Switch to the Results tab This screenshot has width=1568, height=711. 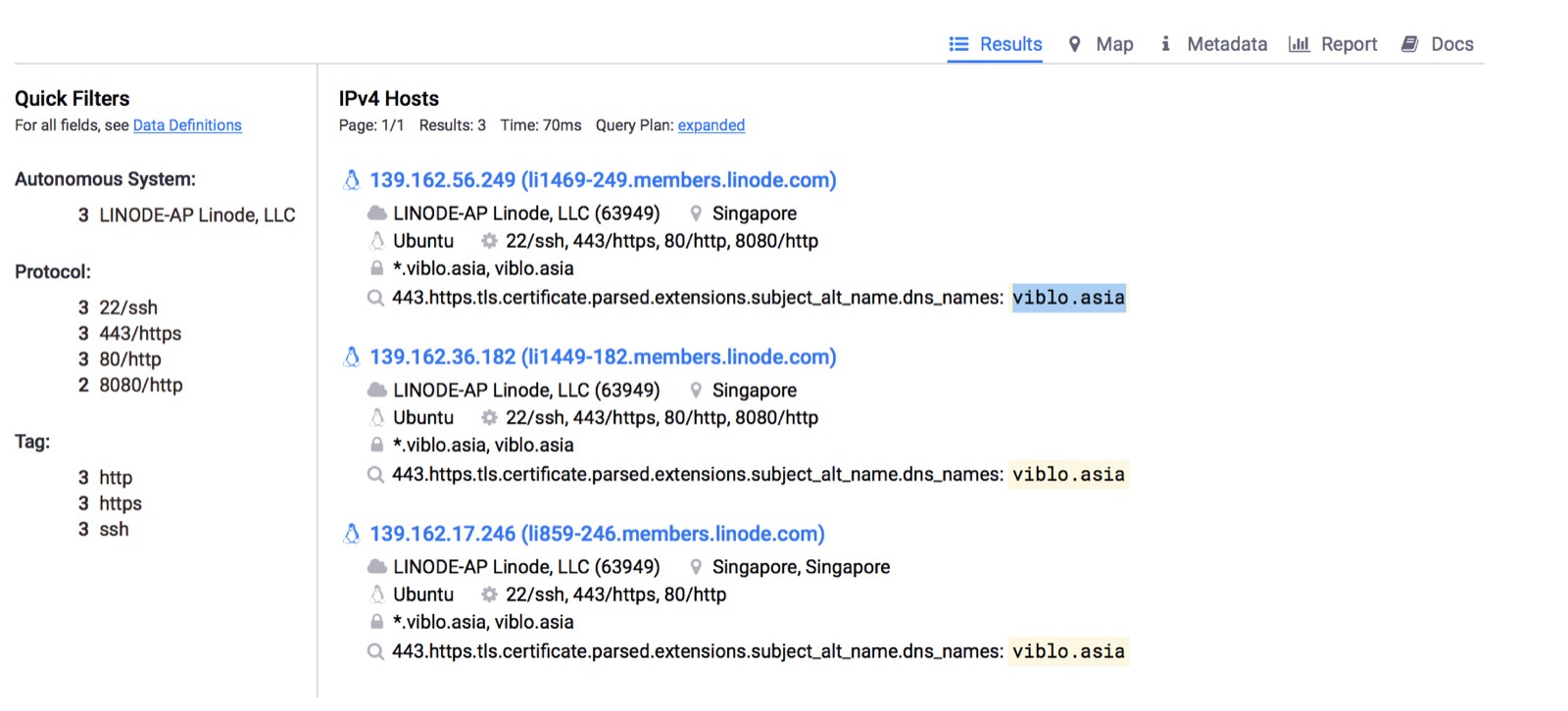click(x=995, y=44)
